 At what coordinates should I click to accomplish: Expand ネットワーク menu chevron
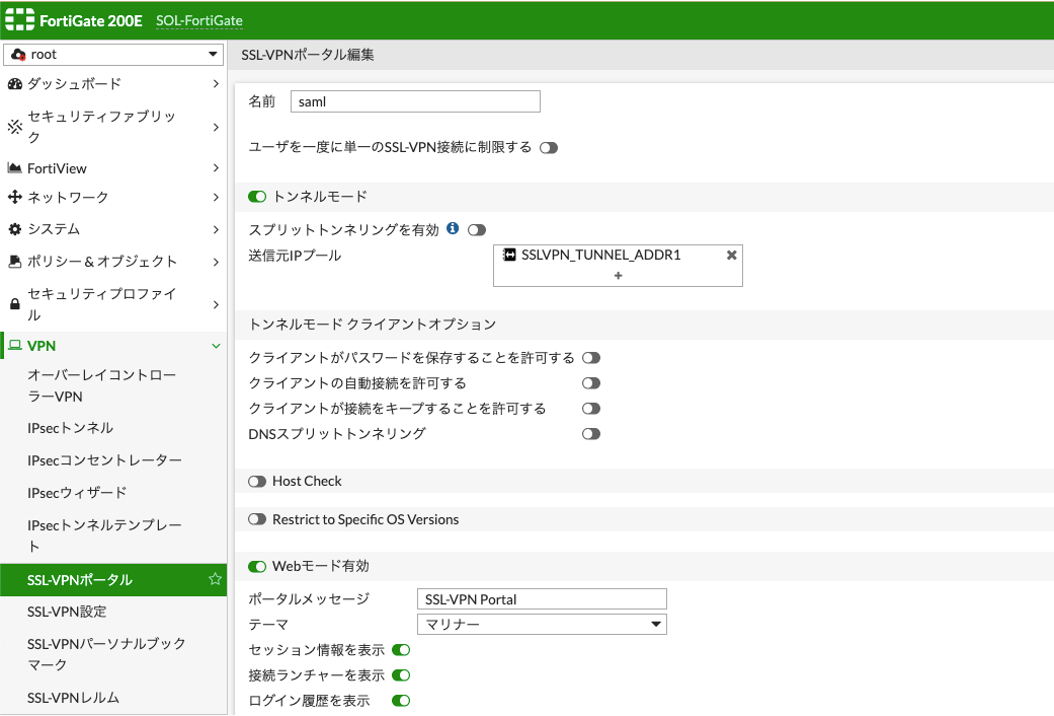216,197
